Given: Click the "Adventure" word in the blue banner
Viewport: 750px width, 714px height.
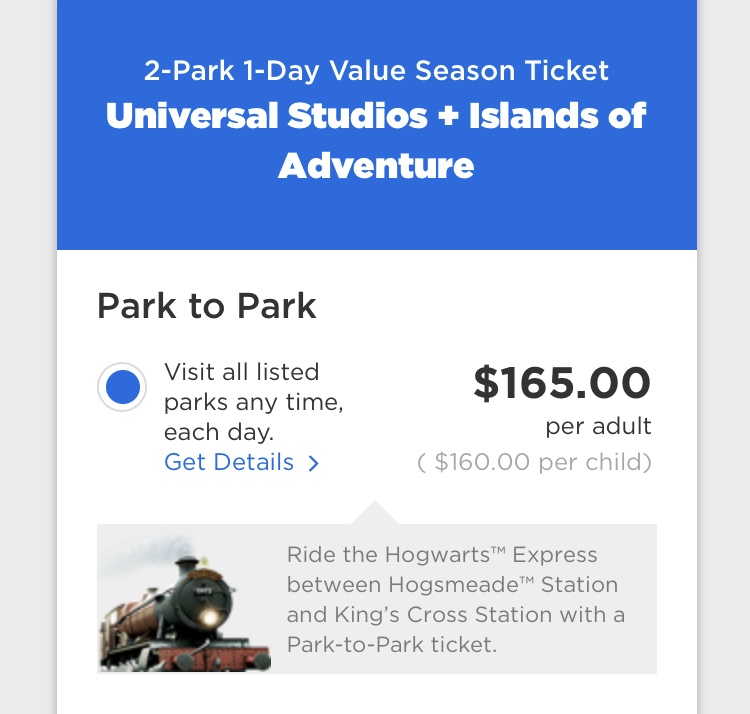Looking at the screenshot, I should point(376,164).
